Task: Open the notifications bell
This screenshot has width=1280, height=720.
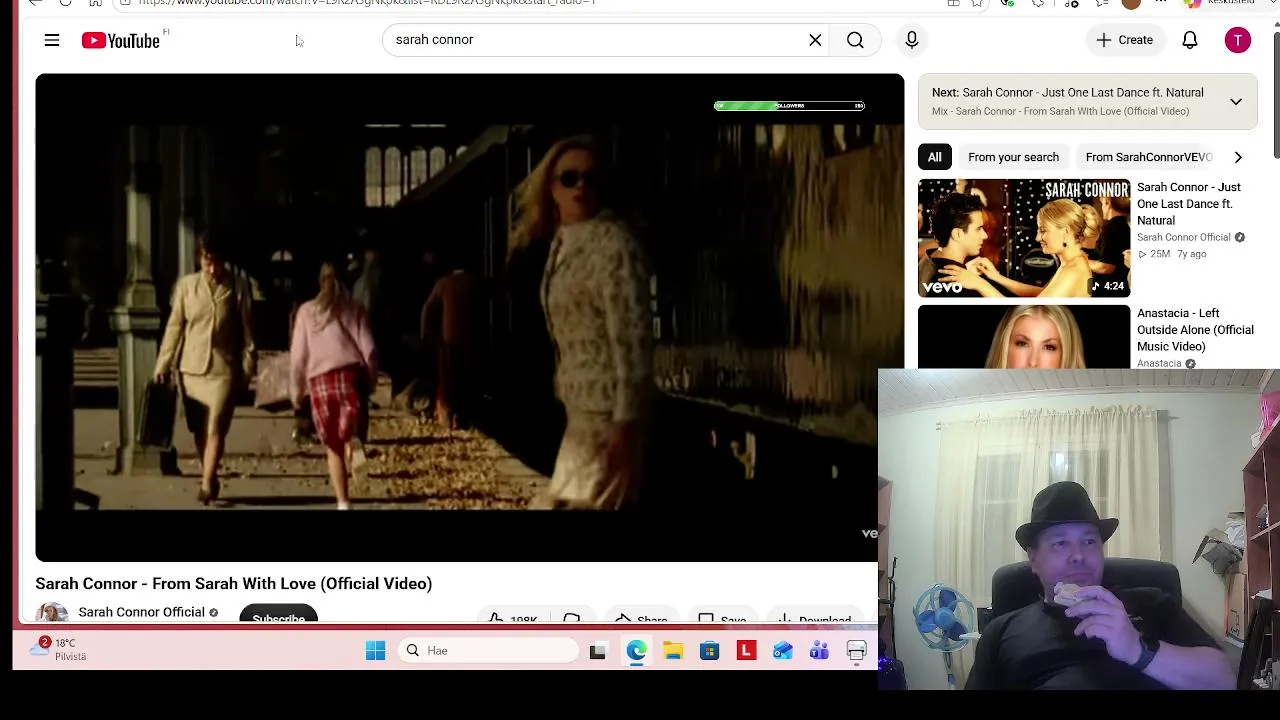Action: [x=1190, y=40]
